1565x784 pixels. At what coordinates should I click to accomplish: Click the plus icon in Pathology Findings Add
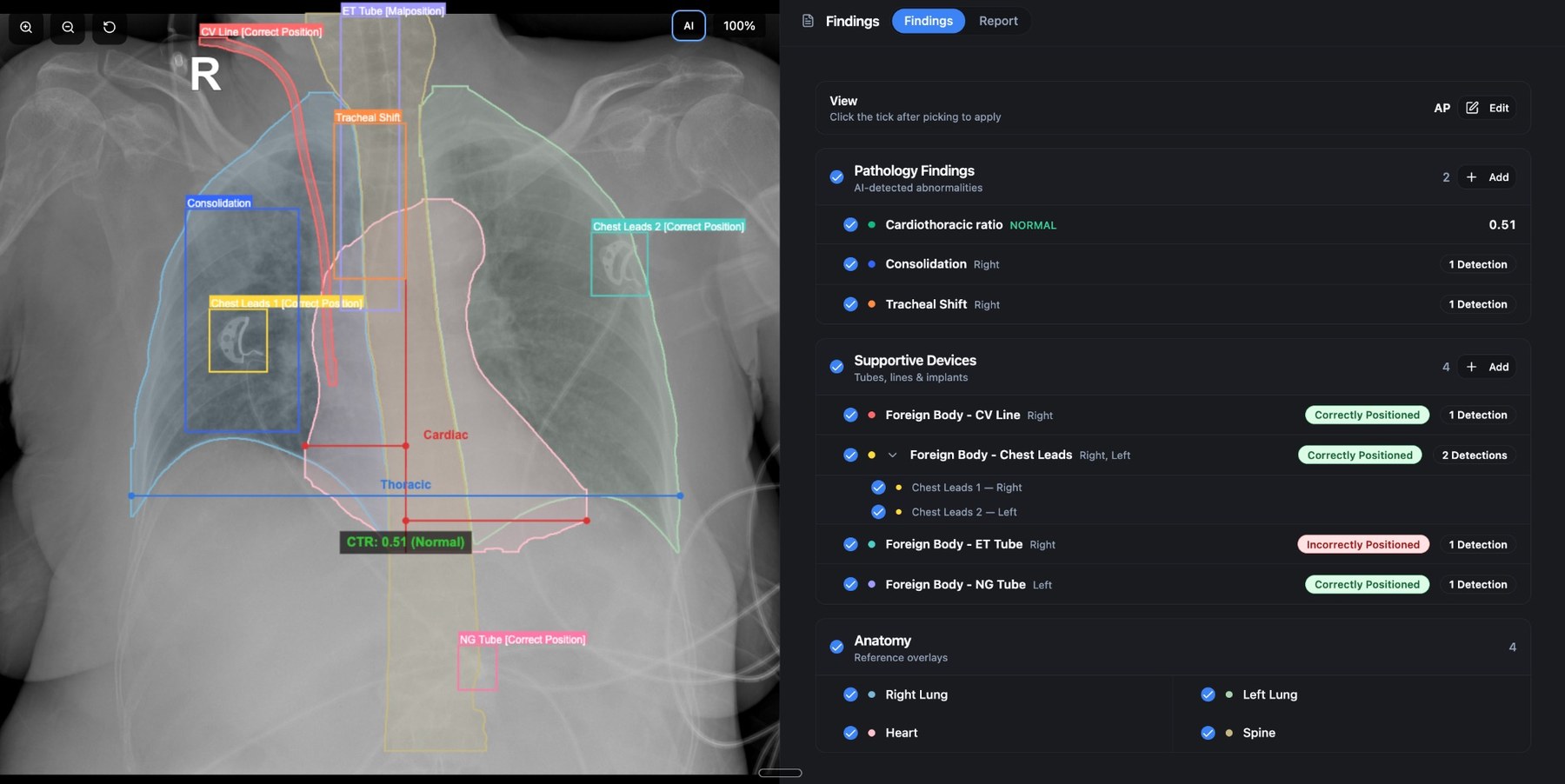point(1471,177)
